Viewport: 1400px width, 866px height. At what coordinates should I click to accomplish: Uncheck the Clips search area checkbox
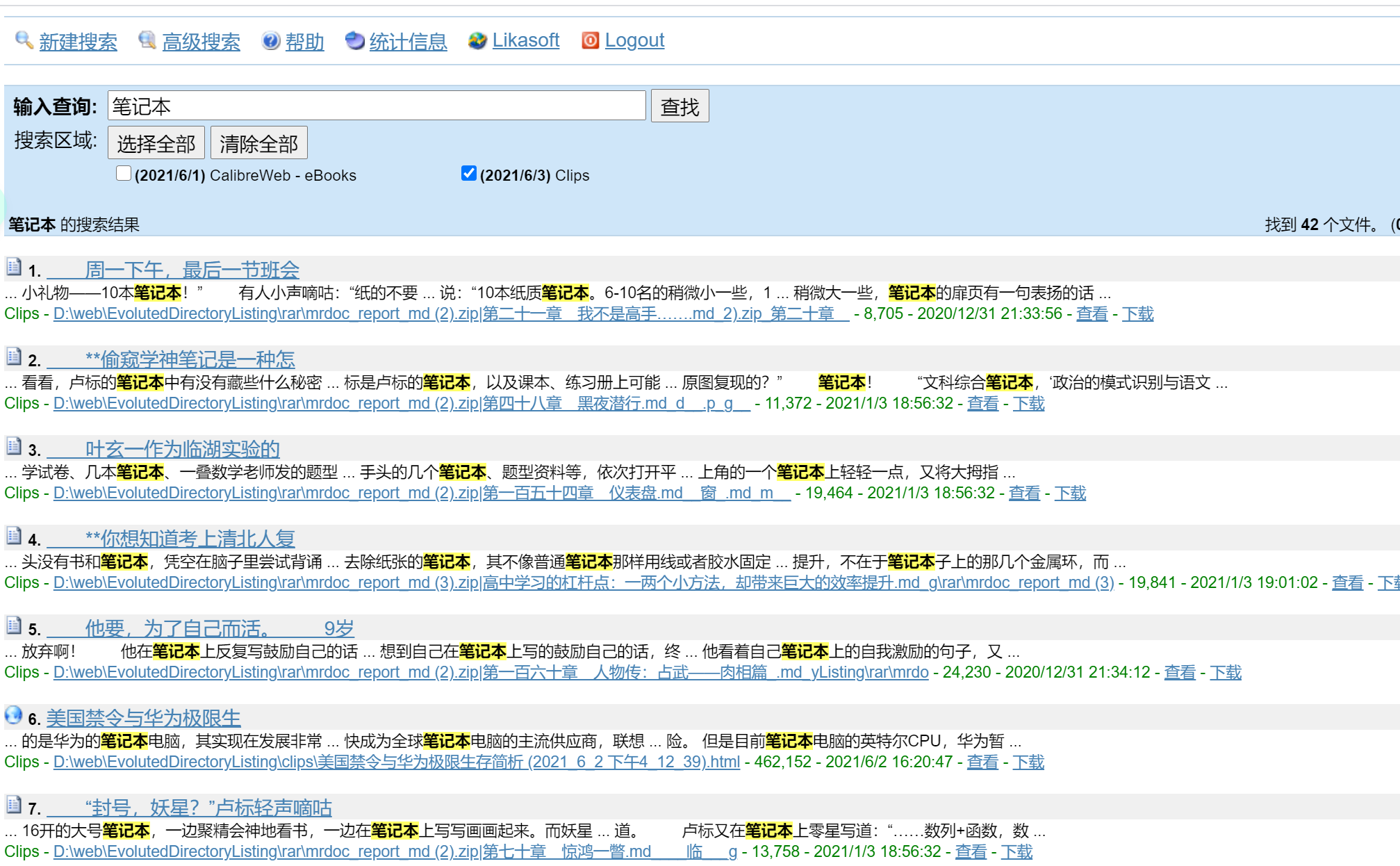point(469,174)
